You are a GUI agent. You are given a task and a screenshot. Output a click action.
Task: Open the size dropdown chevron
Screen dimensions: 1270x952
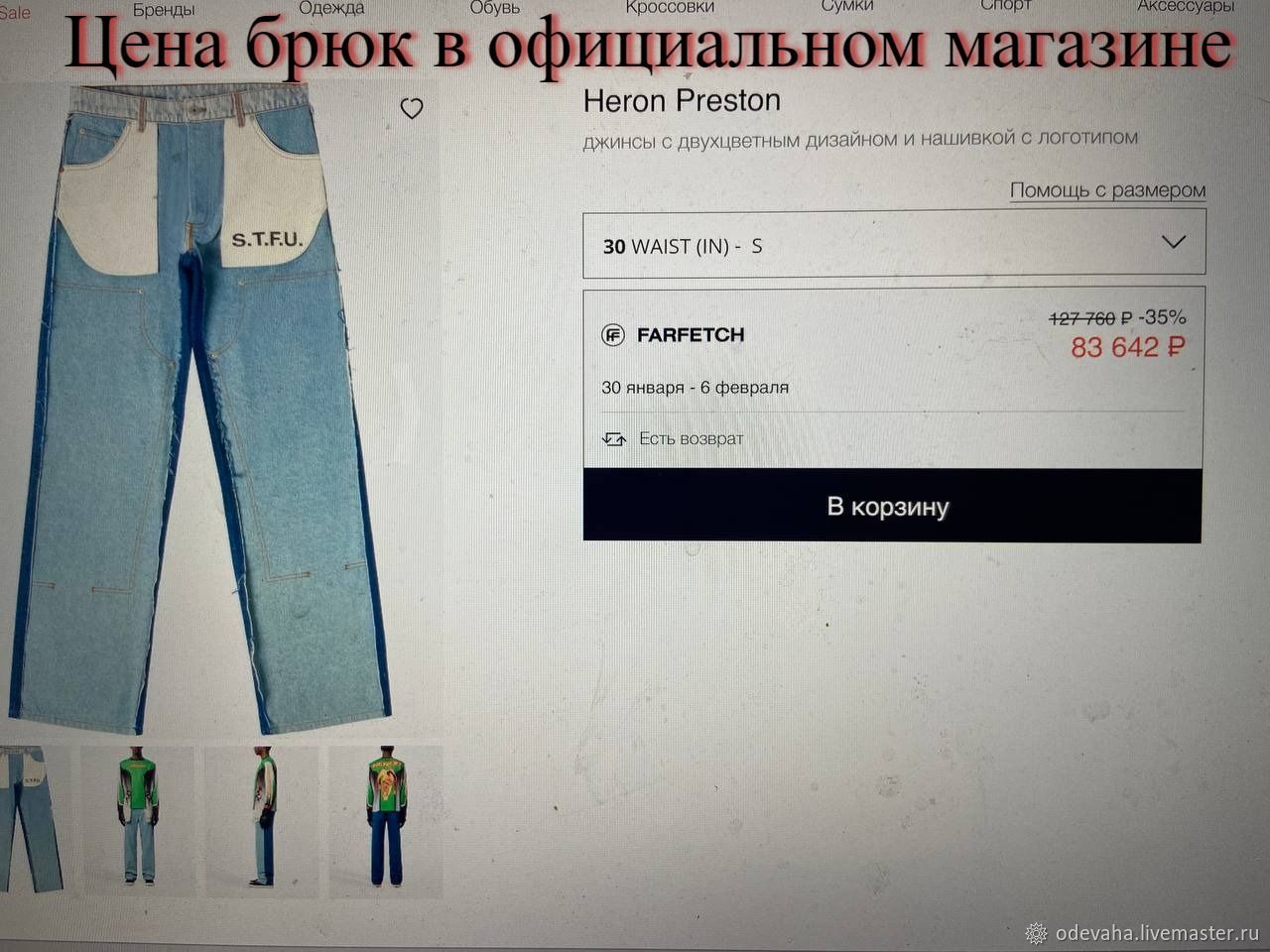(1174, 242)
